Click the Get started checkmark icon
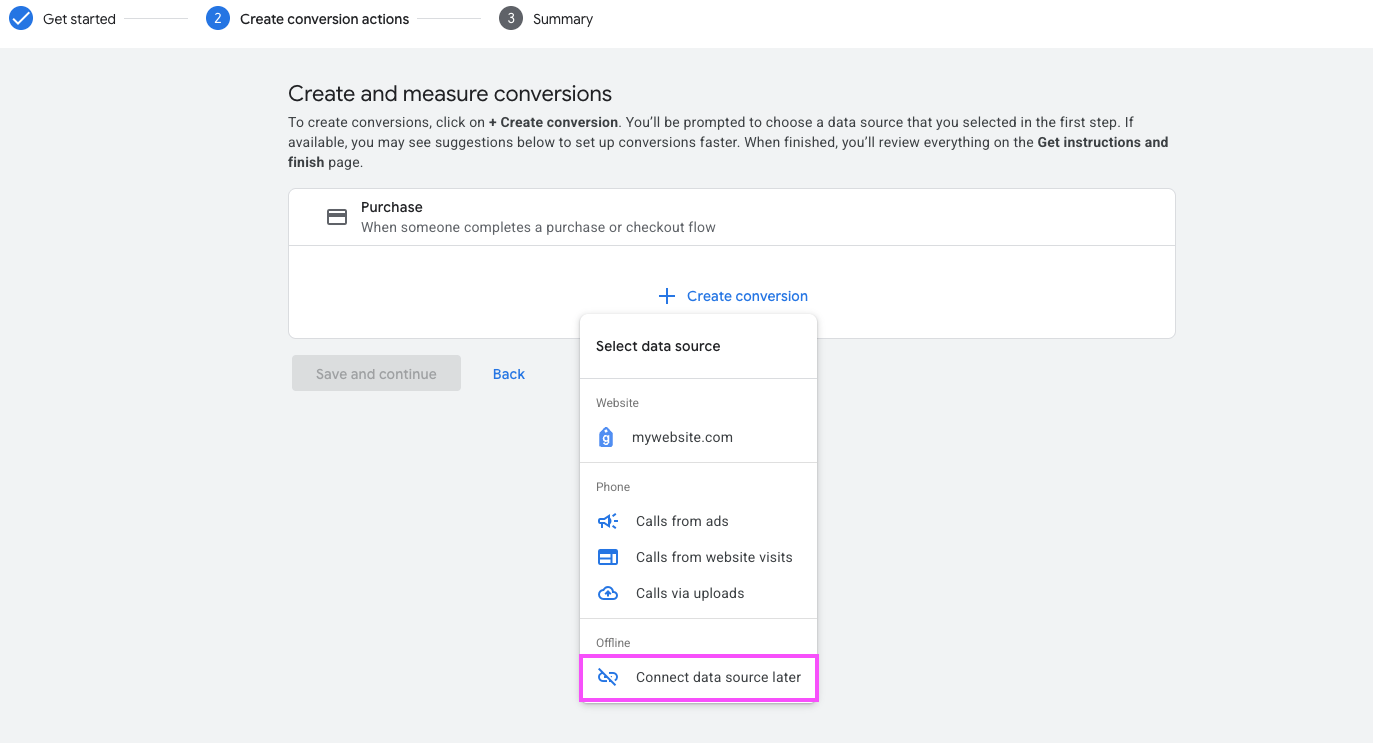1373x743 pixels. point(21,18)
